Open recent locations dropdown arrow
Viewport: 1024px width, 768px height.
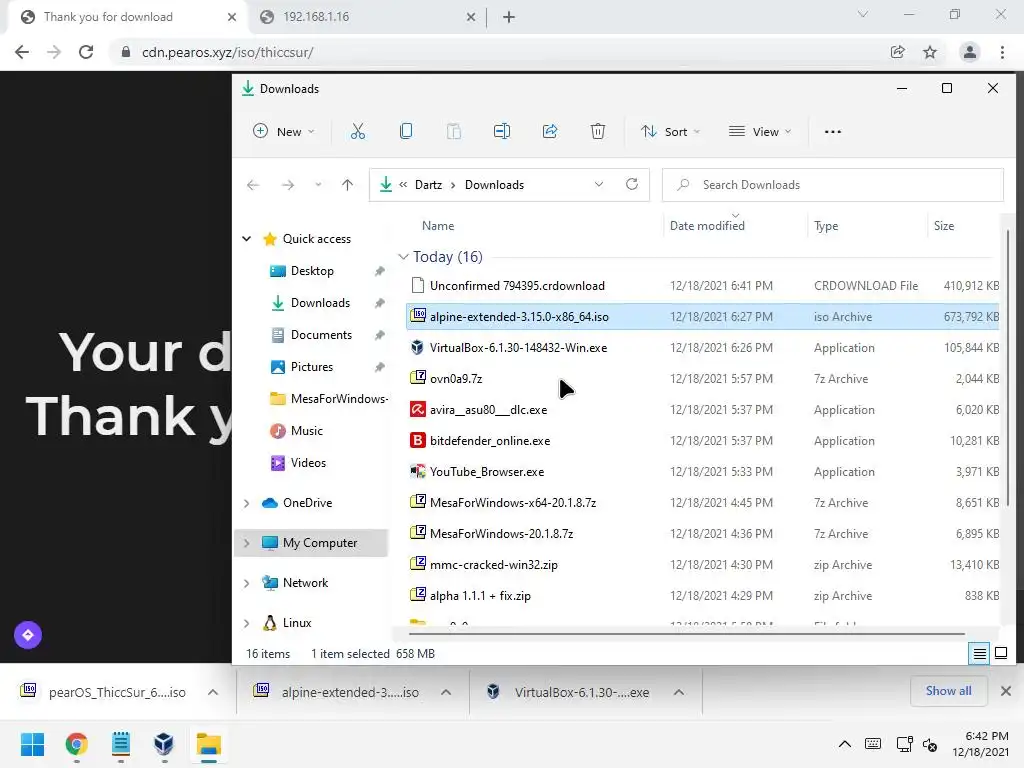coord(318,185)
